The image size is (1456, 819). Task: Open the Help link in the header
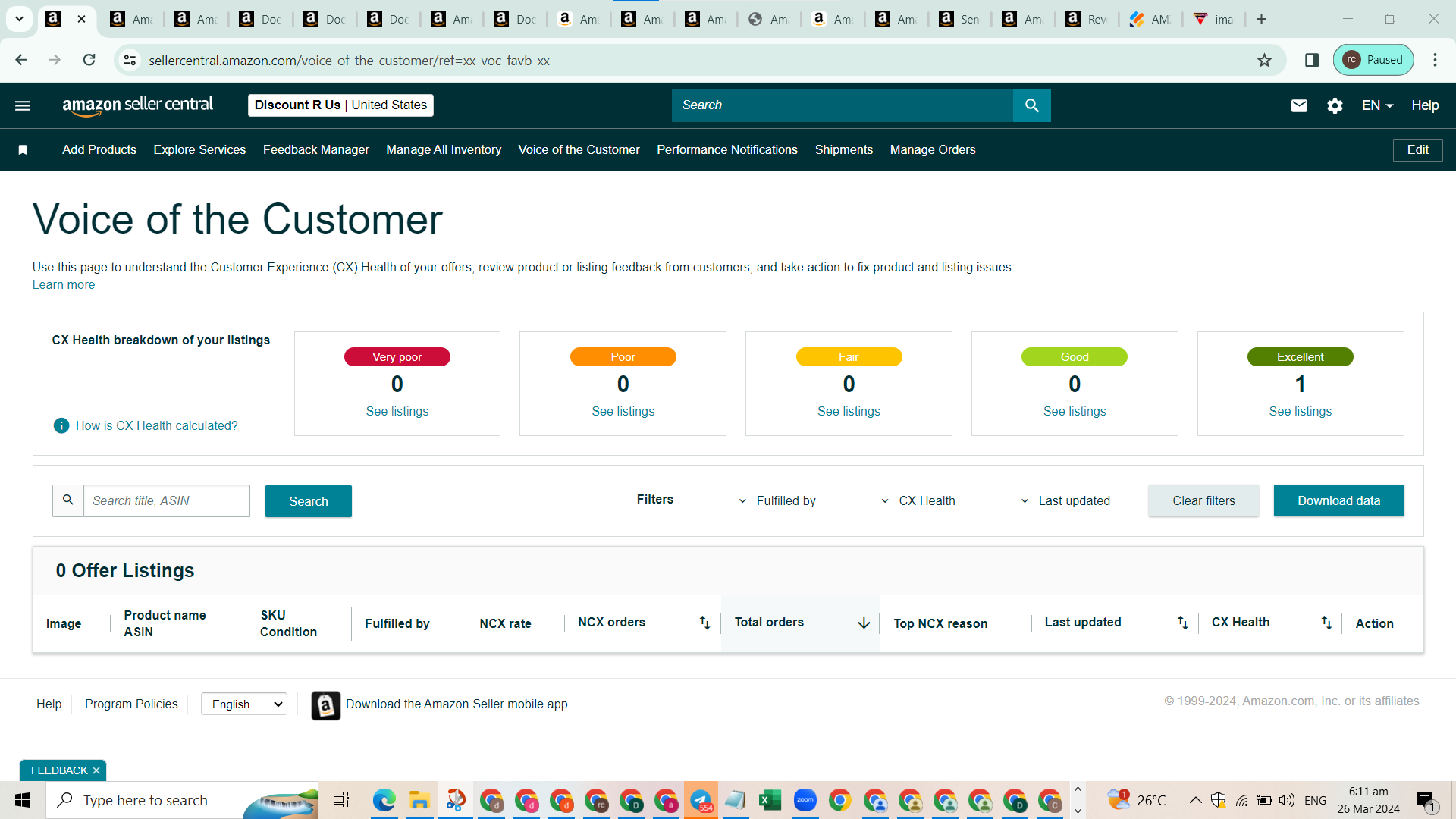[x=1425, y=105]
